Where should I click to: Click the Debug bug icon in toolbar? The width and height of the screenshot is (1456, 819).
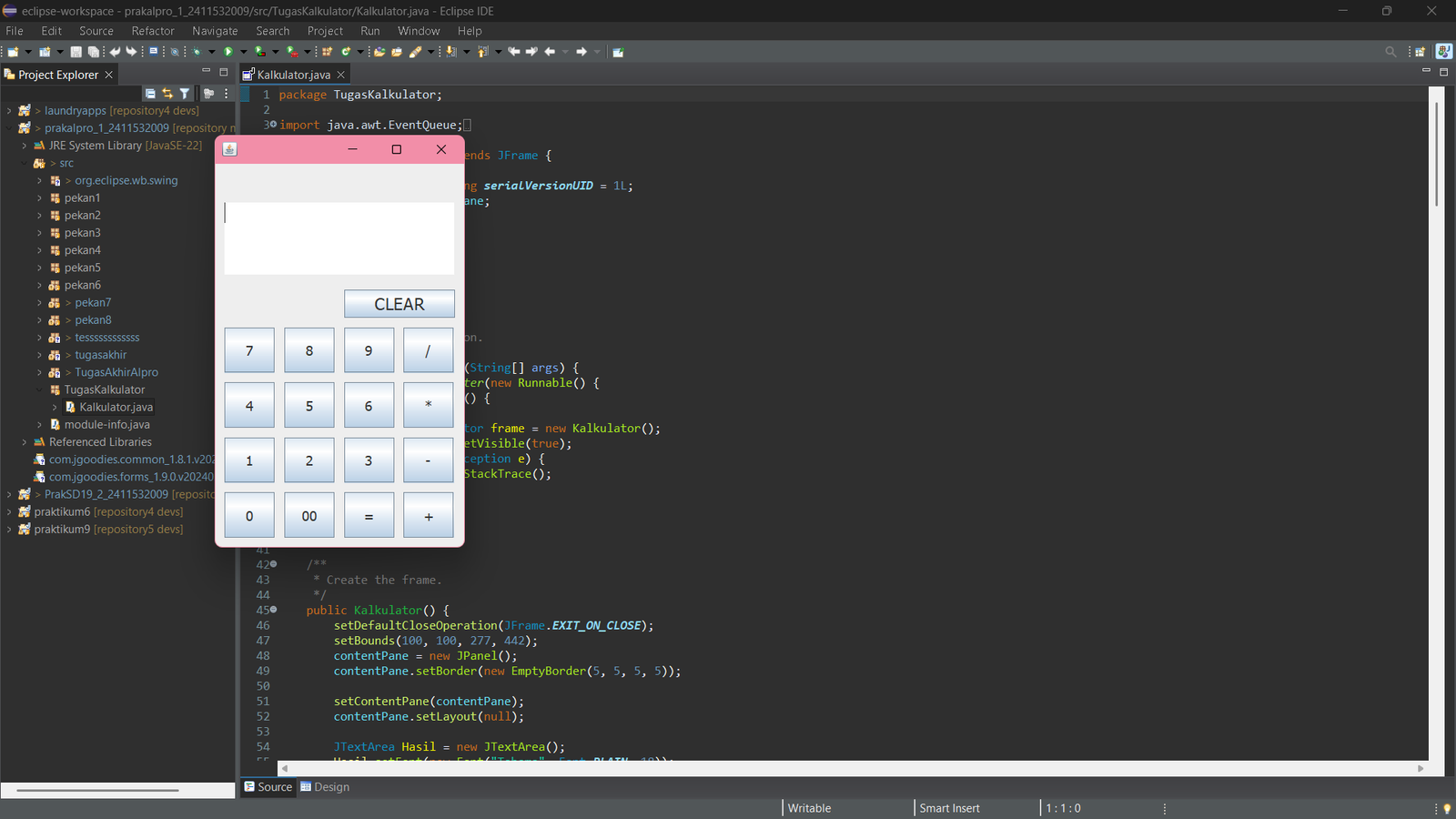[x=196, y=52]
